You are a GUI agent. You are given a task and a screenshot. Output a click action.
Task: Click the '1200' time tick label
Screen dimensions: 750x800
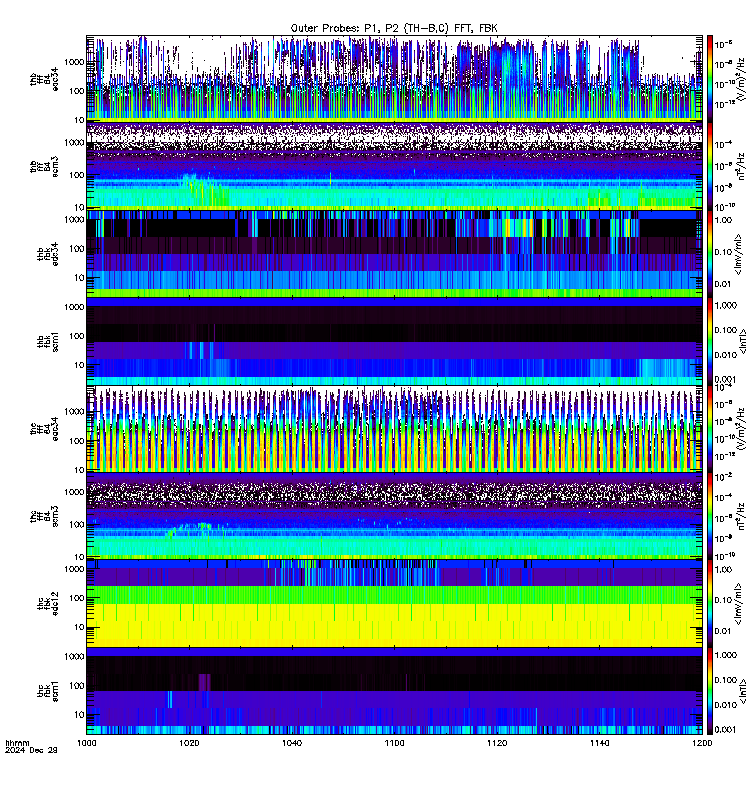click(702, 743)
